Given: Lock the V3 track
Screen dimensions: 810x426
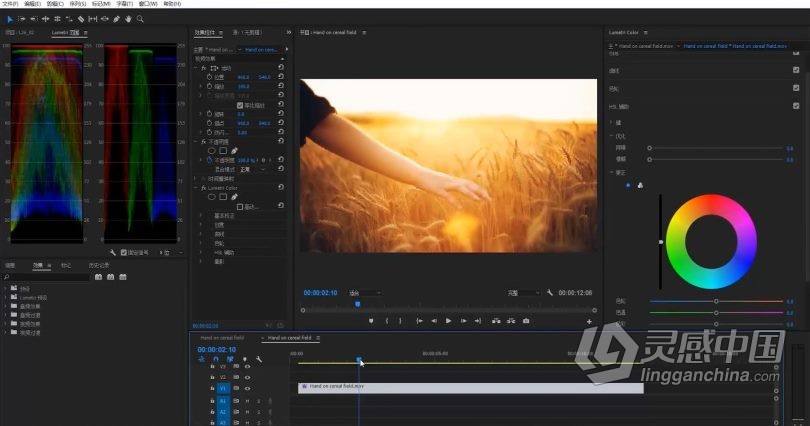Looking at the screenshot, I should pyautogui.click(x=212, y=366).
